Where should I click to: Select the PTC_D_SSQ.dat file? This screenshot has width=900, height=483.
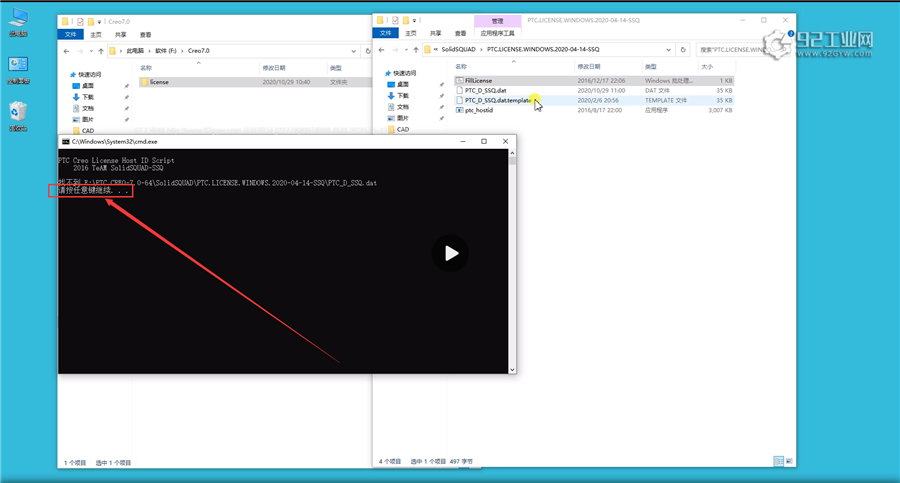[x=594, y=91]
